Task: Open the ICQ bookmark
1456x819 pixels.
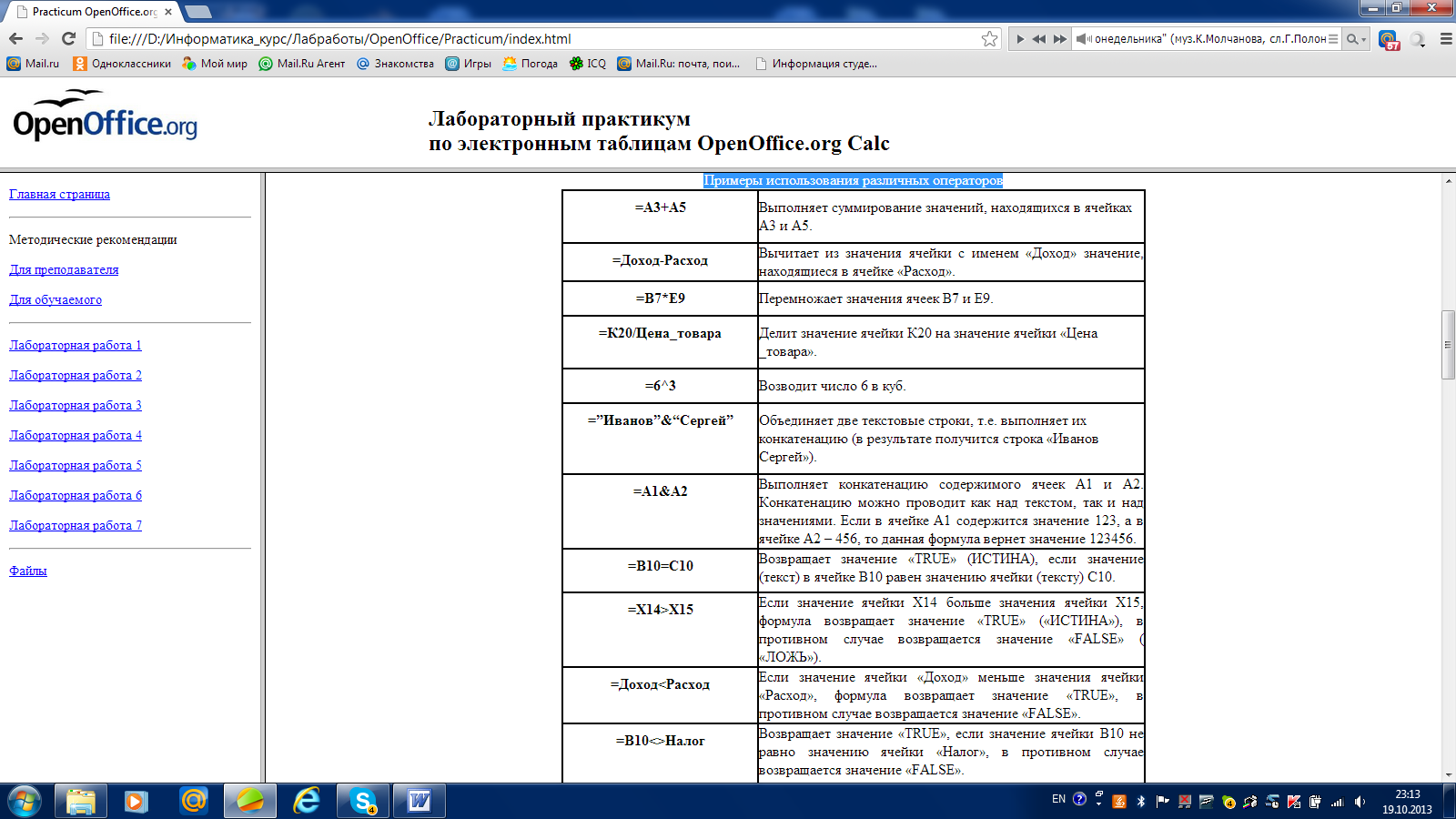Action: (x=588, y=64)
